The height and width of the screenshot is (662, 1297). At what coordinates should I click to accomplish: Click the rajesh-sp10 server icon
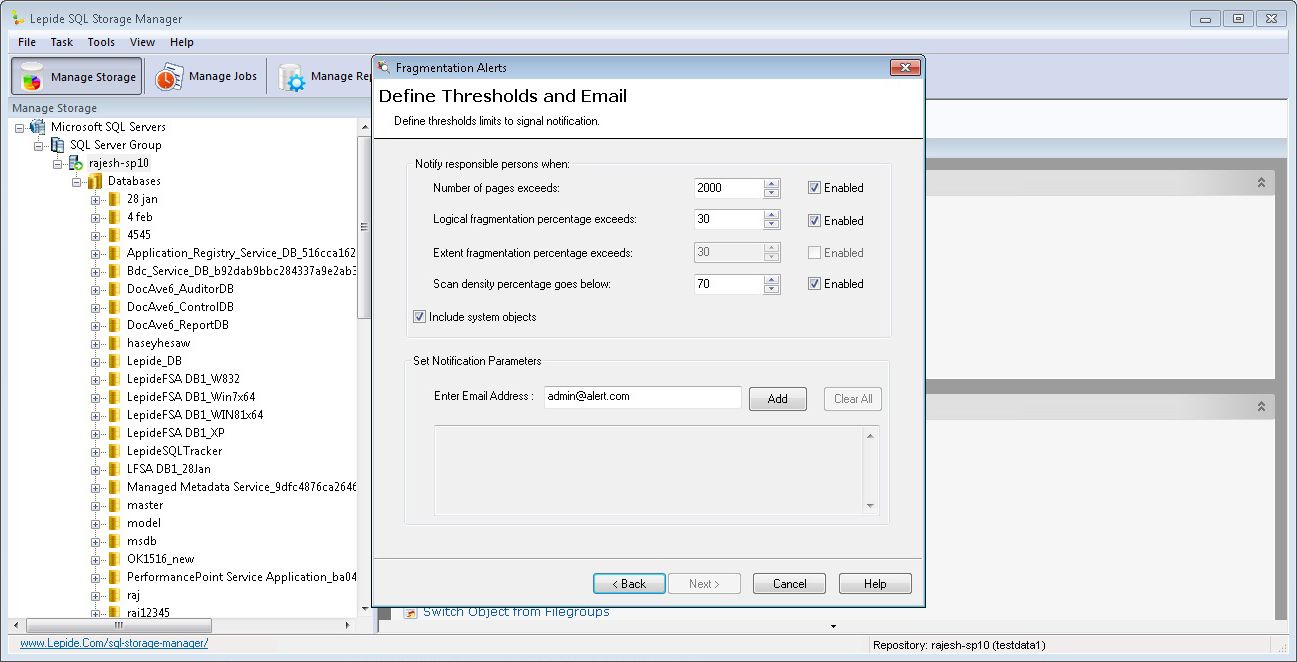point(76,163)
